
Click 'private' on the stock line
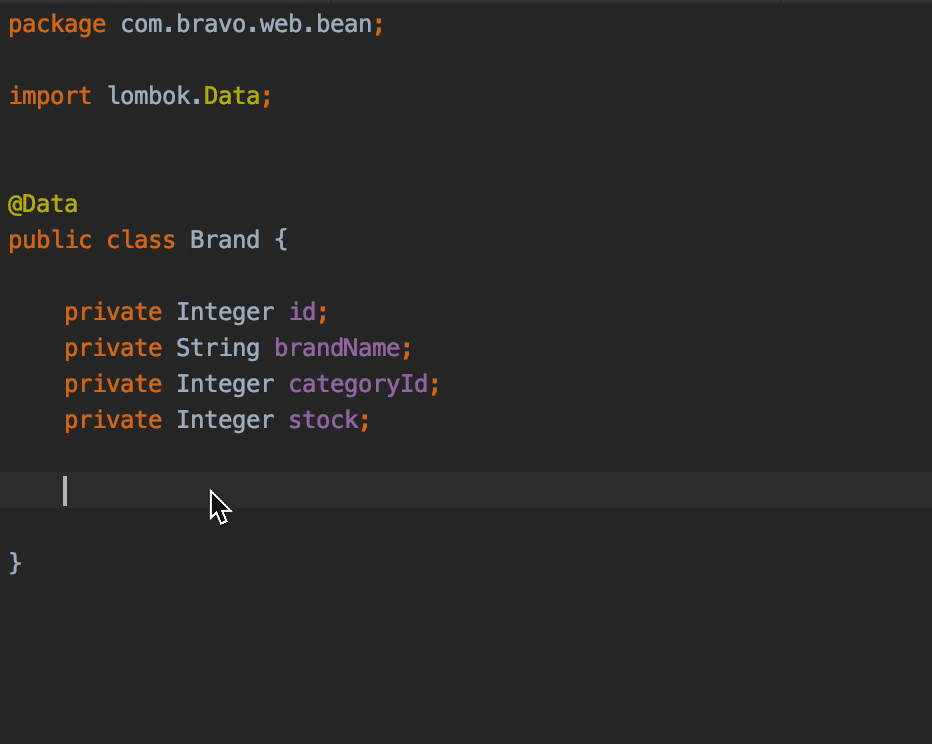point(113,421)
